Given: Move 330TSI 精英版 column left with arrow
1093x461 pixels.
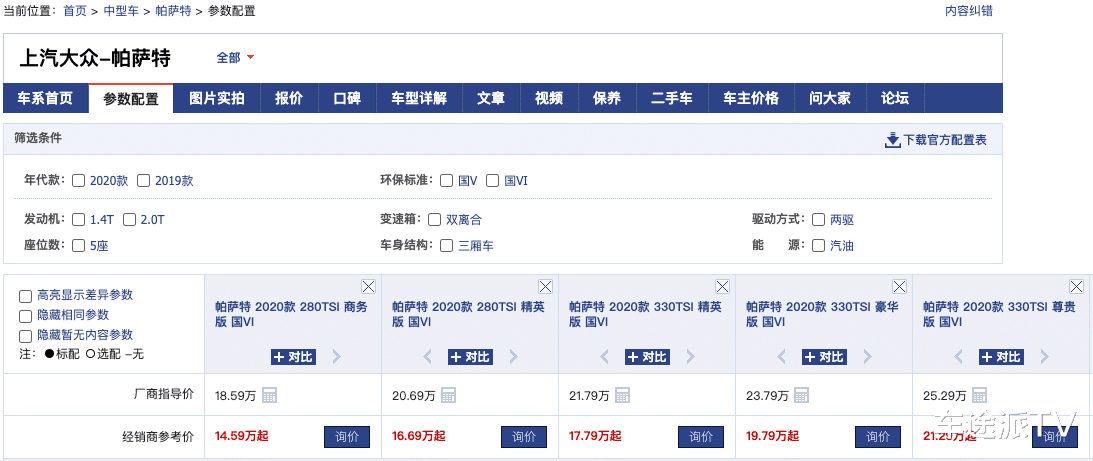Looking at the screenshot, I should point(604,357).
